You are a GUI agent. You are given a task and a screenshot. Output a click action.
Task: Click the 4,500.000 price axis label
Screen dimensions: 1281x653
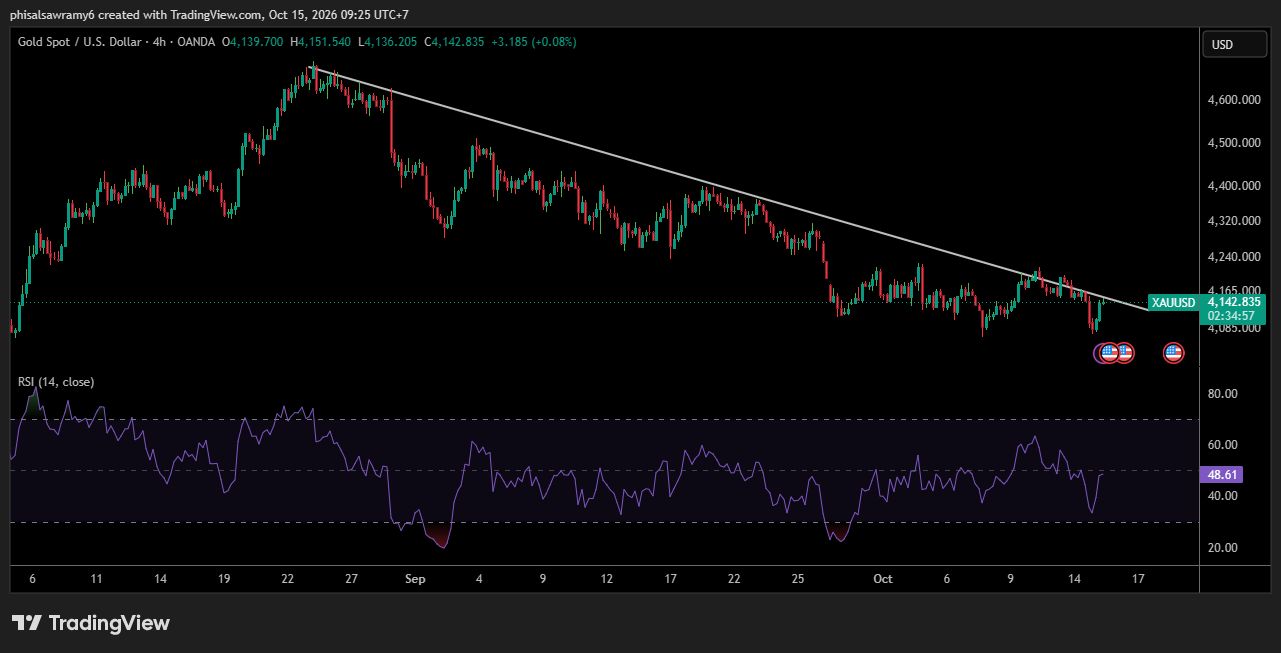point(1232,143)
